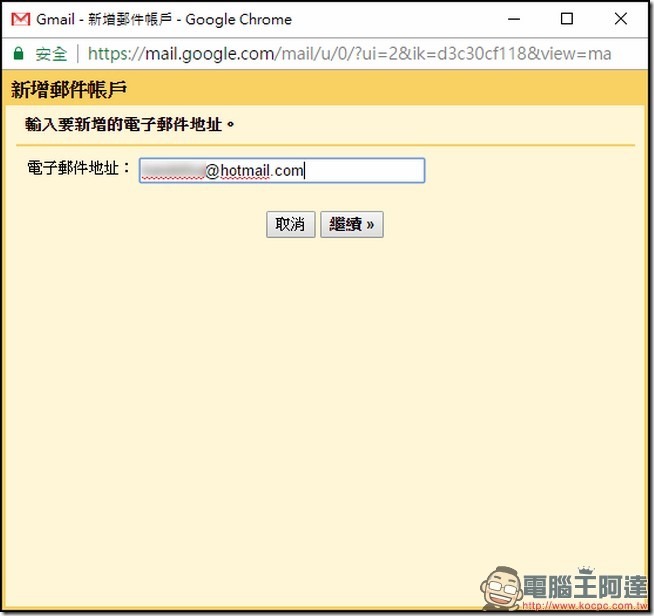Maximize the Gmail popup window
This screenshot has width=654, height=616.
(x=567, y=19)
